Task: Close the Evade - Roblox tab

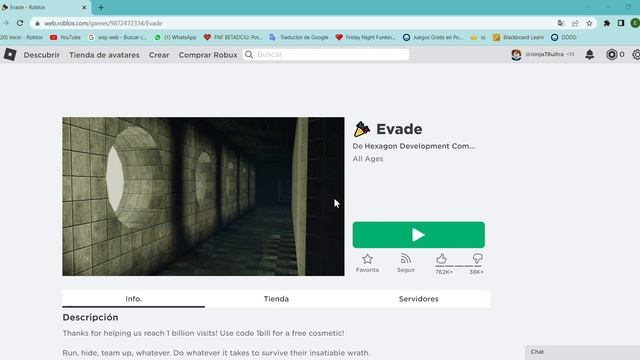Action: coord(84,7)
